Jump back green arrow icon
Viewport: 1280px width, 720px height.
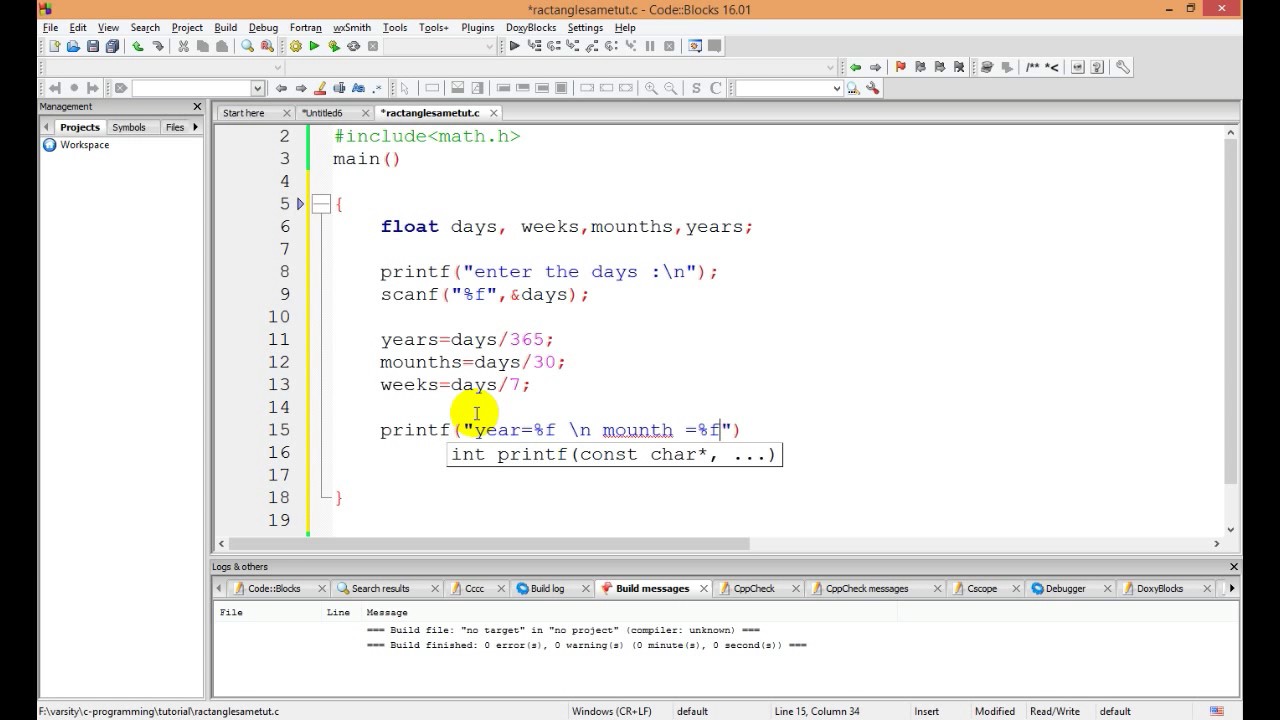point(855,67)
